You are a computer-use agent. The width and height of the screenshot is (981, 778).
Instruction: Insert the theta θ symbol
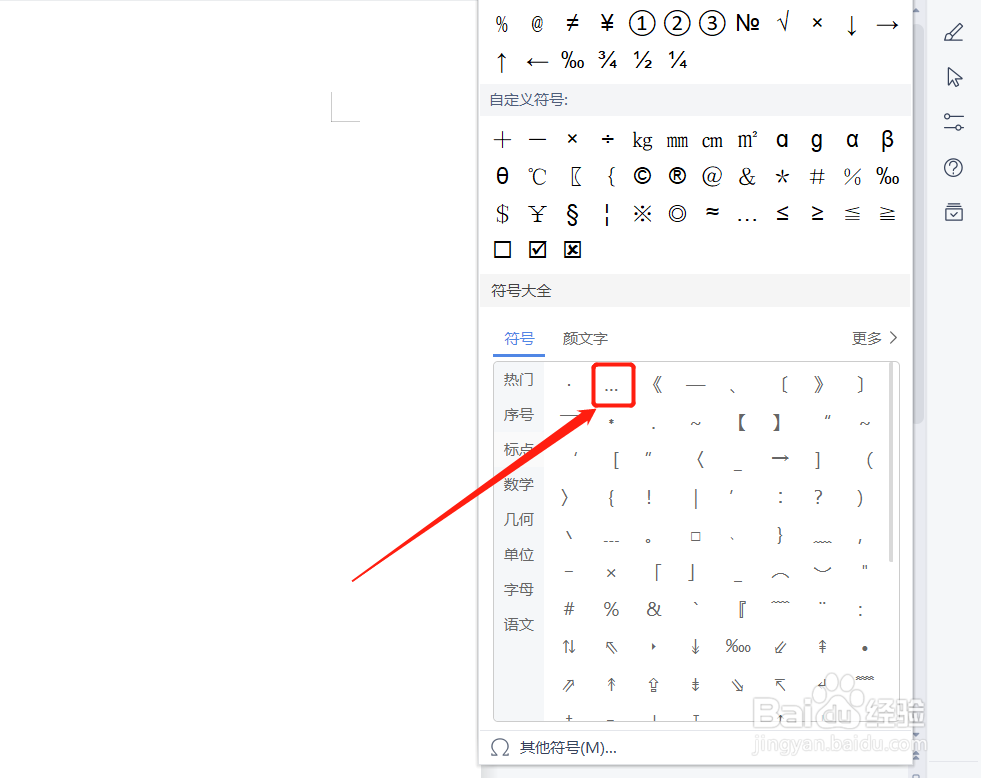click(x=502, y=176)
